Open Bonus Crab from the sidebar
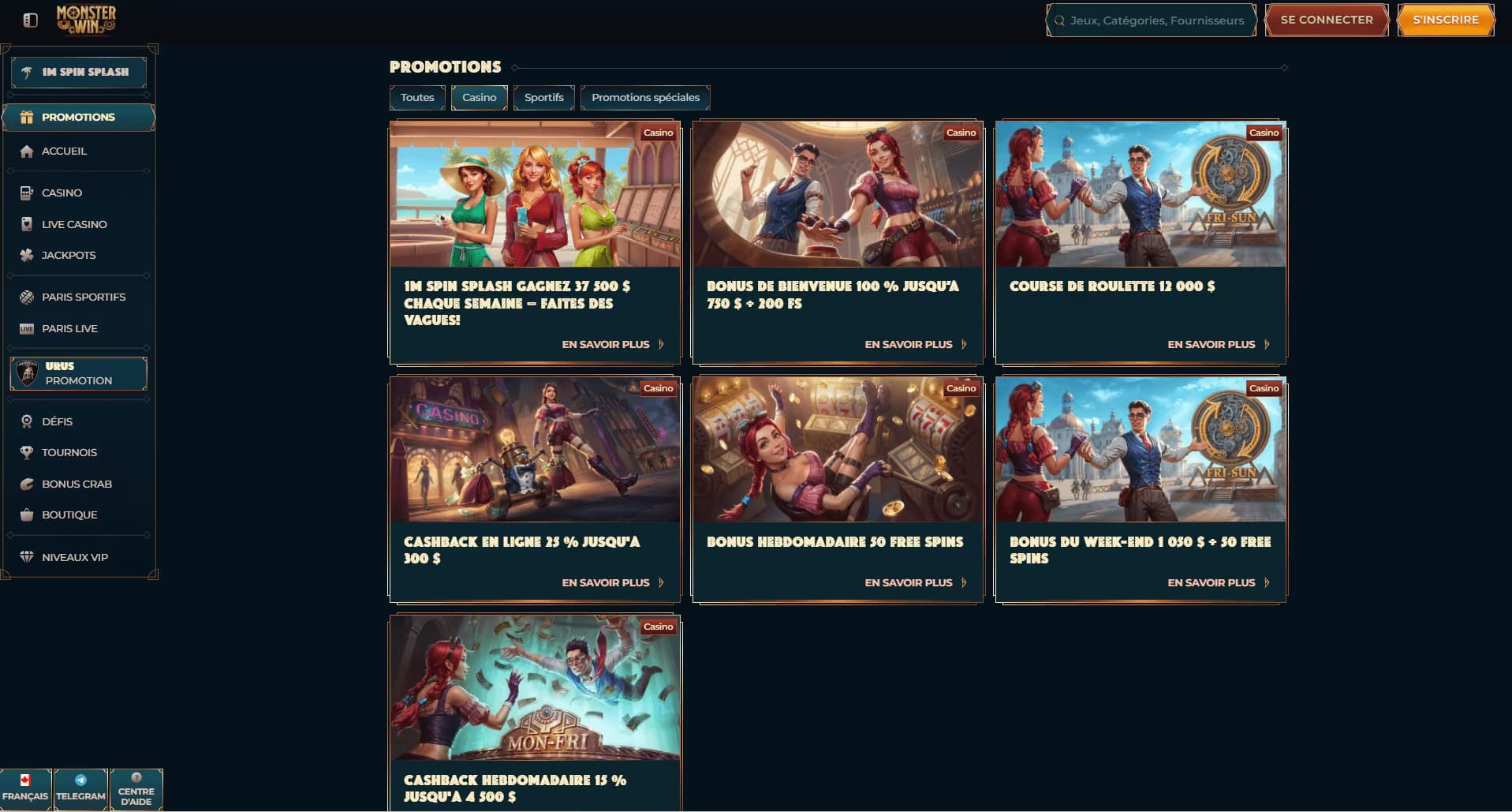 pyautogui.click(x=28, y=484)
